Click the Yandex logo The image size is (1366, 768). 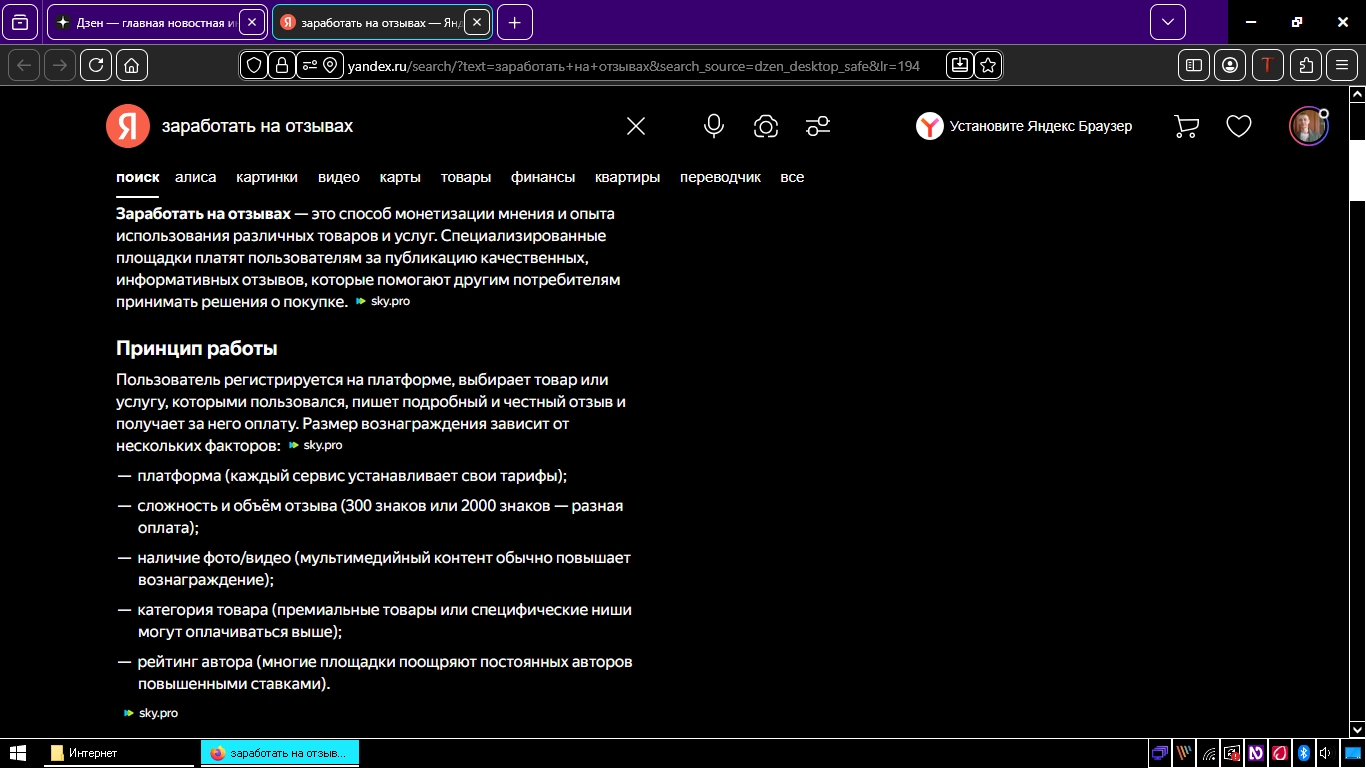[127, 126]
